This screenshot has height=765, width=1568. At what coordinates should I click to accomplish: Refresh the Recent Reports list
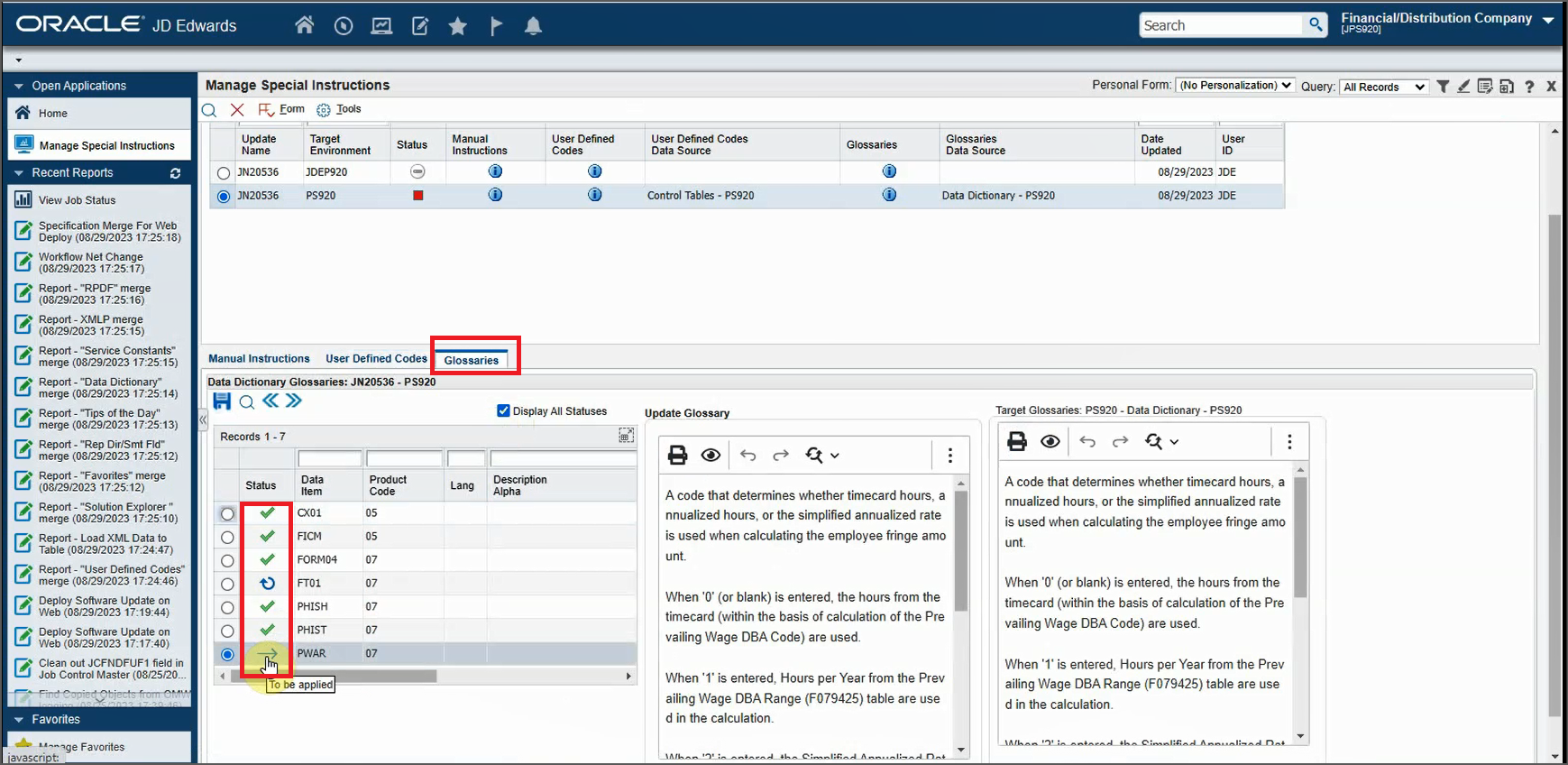[175, 173]
